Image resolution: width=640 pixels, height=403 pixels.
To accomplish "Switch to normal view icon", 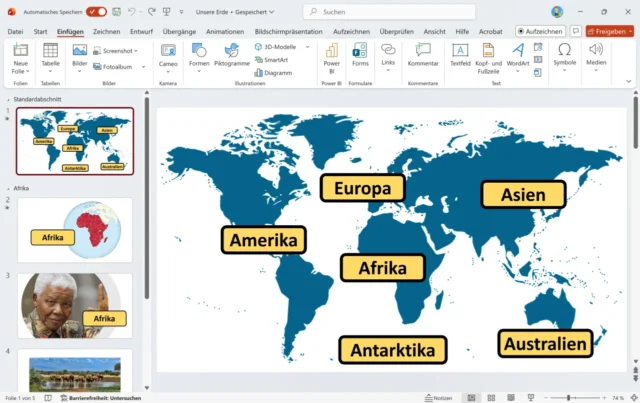I will click(471, 398).
